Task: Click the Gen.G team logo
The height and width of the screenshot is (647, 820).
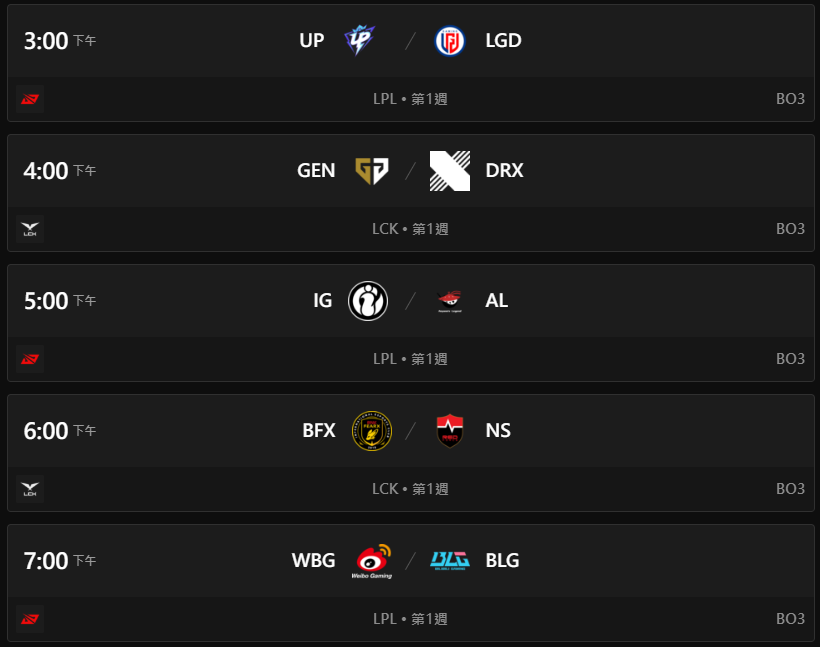Action: click(371, 170)
